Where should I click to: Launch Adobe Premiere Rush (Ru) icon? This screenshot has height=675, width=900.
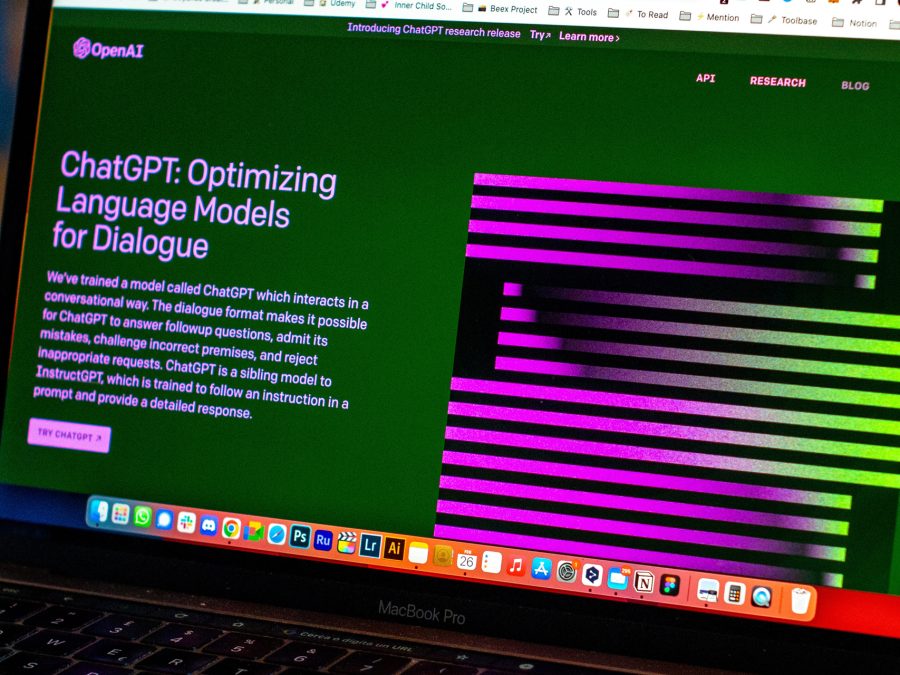(x=323, y=540)
